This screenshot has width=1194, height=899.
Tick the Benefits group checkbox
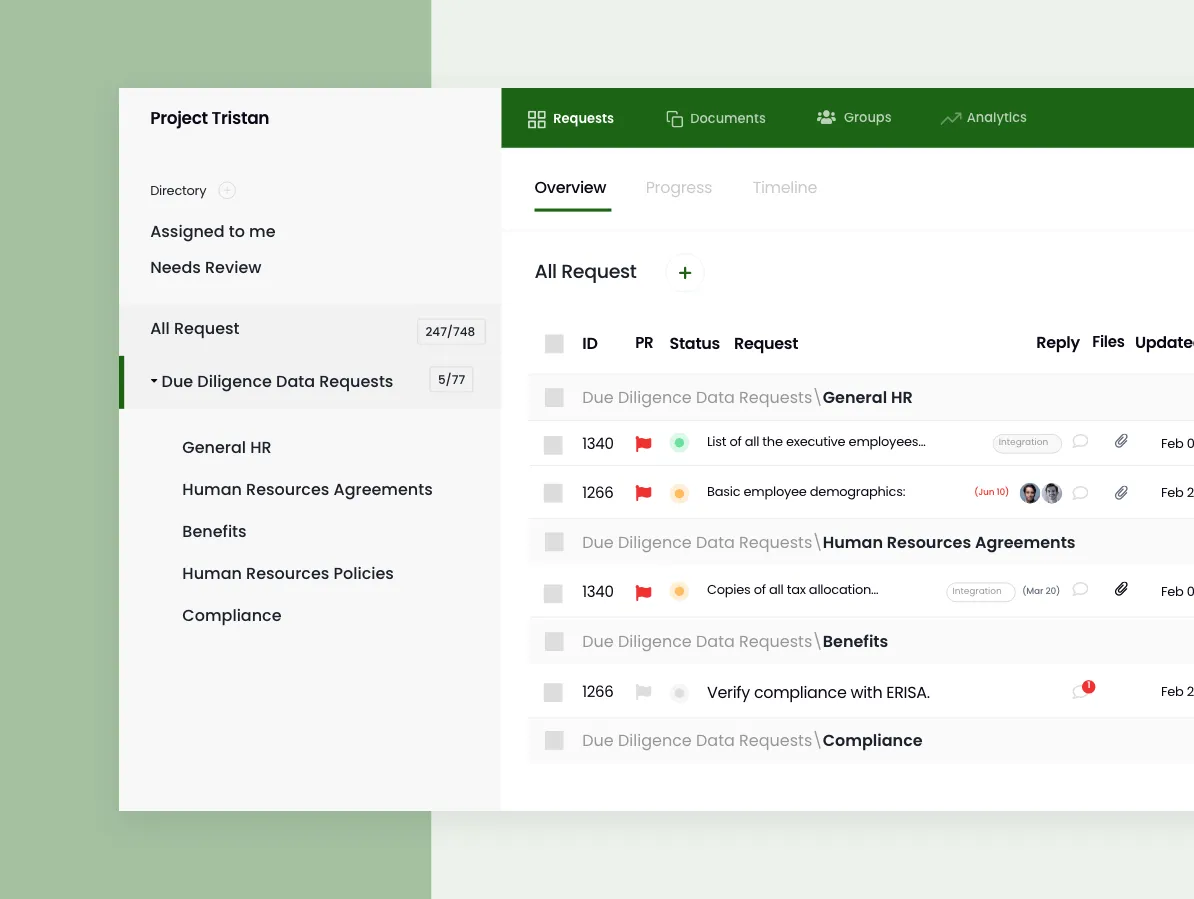(x=554, y=642)
